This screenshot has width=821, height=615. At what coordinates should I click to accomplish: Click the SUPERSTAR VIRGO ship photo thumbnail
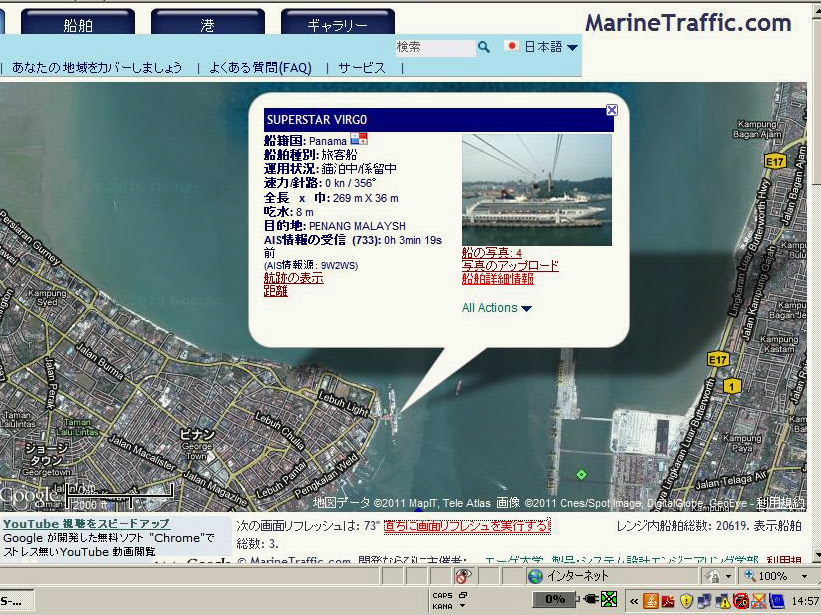(x=537, y=189)
